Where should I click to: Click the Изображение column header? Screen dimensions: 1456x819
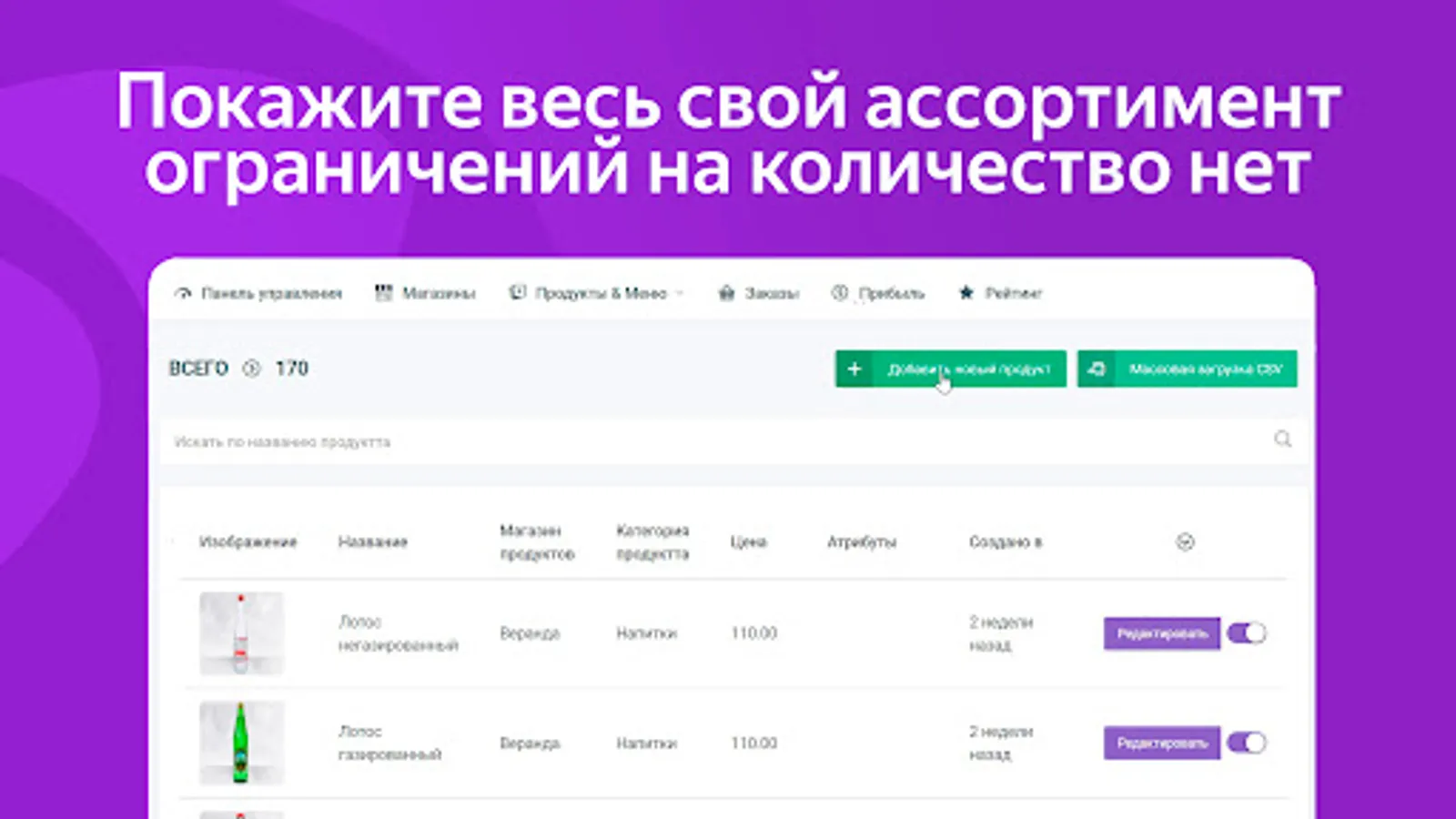[248, 542]
